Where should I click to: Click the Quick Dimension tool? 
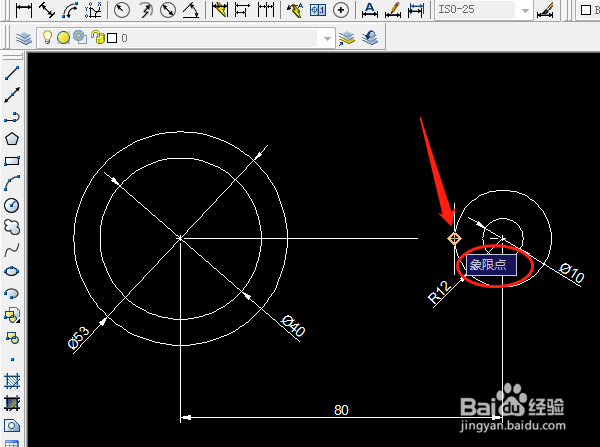coord(219,10)
